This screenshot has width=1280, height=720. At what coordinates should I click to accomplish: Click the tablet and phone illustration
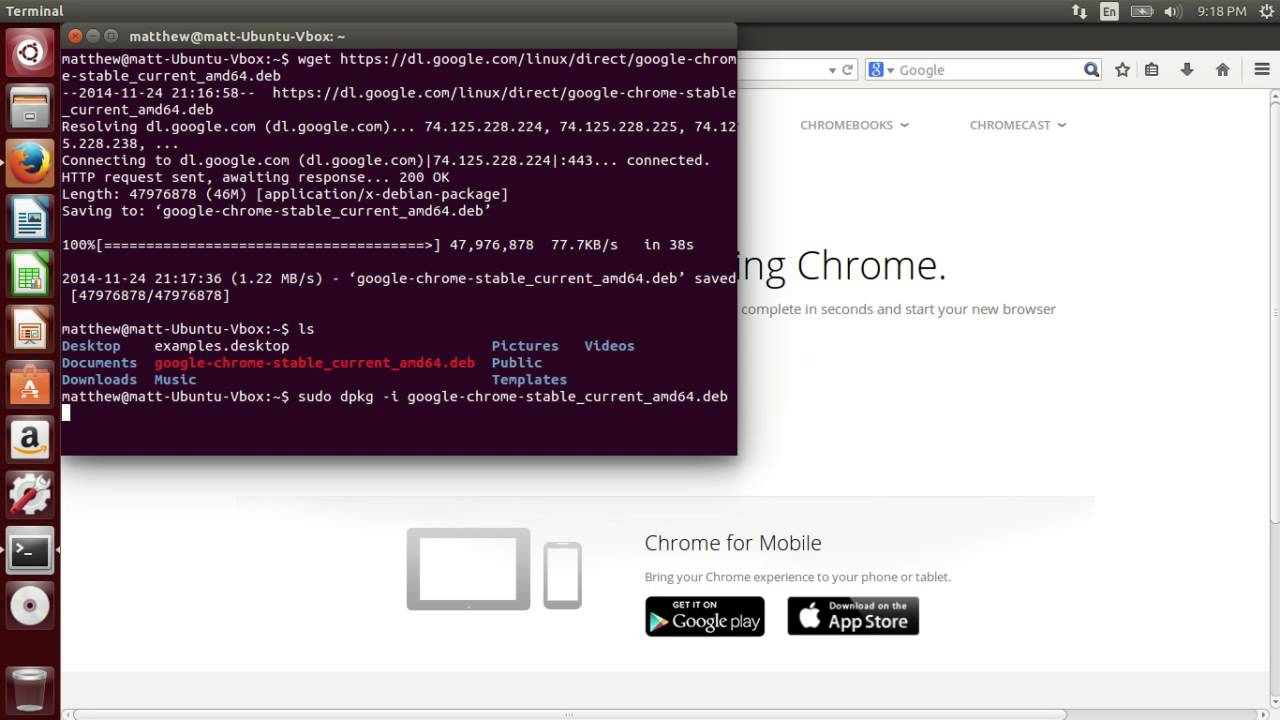[x=494, y=569]
